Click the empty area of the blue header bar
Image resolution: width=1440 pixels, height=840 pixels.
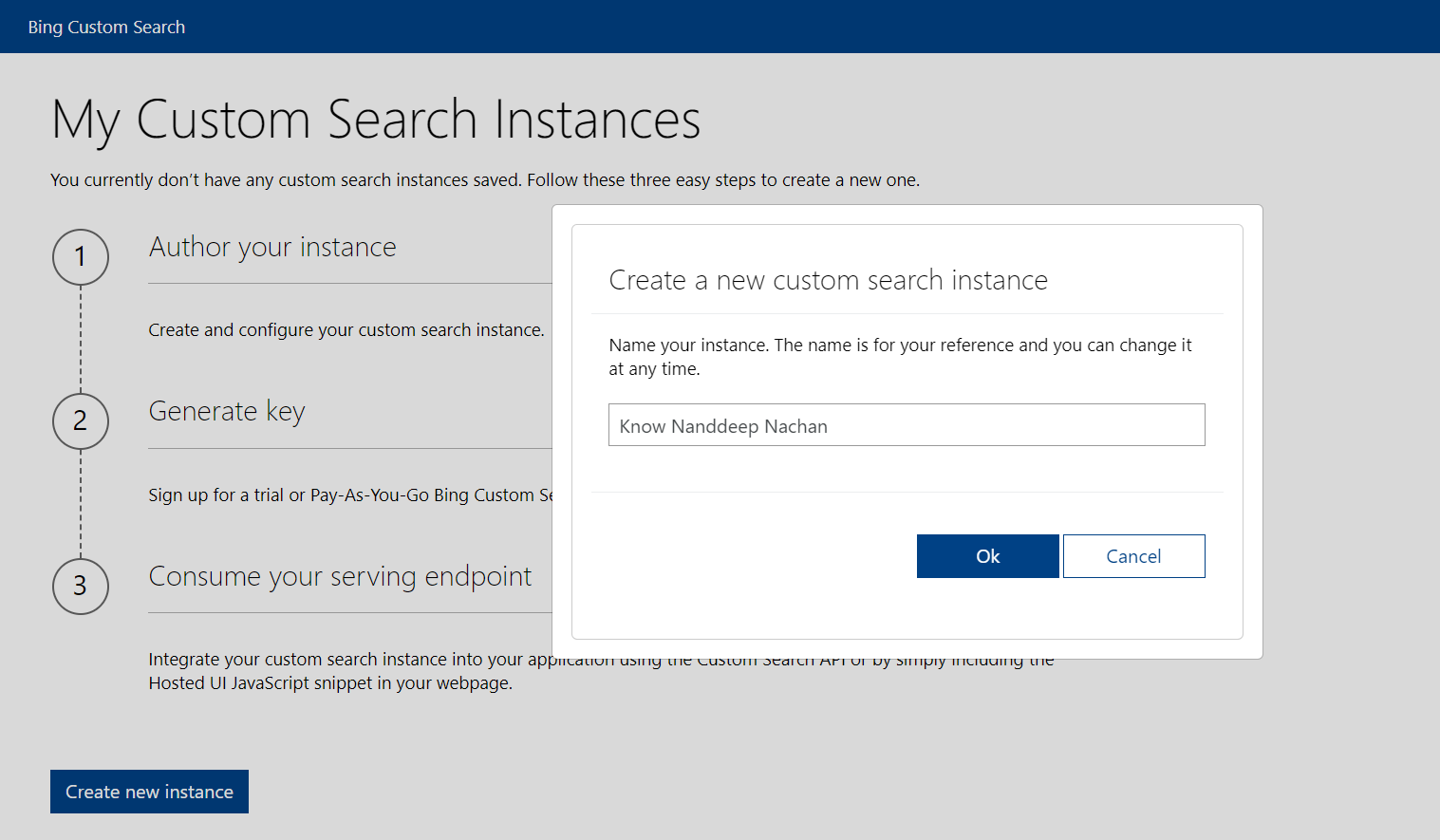coord(807,27)
